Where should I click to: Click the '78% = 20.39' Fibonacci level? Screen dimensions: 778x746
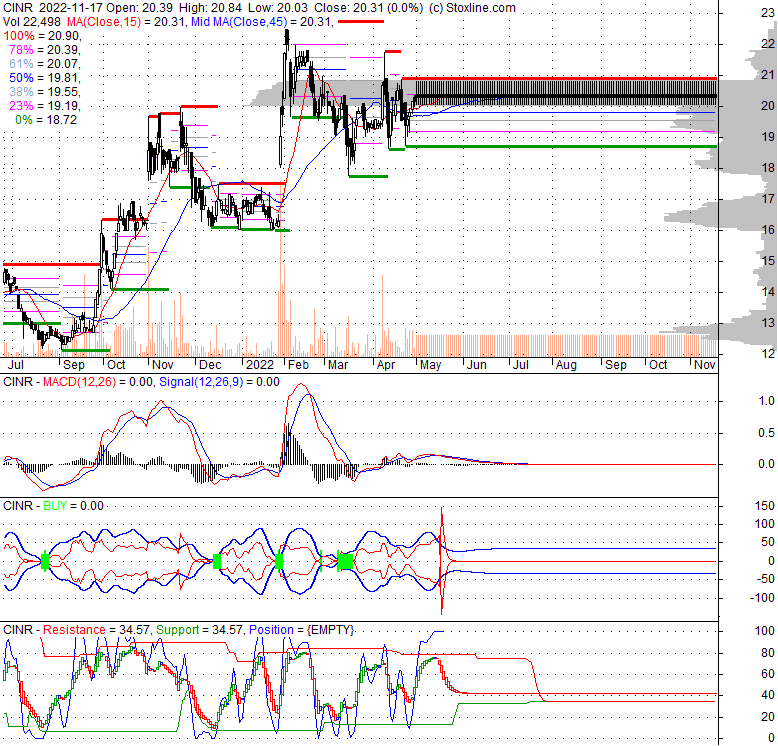click(45, 50)
